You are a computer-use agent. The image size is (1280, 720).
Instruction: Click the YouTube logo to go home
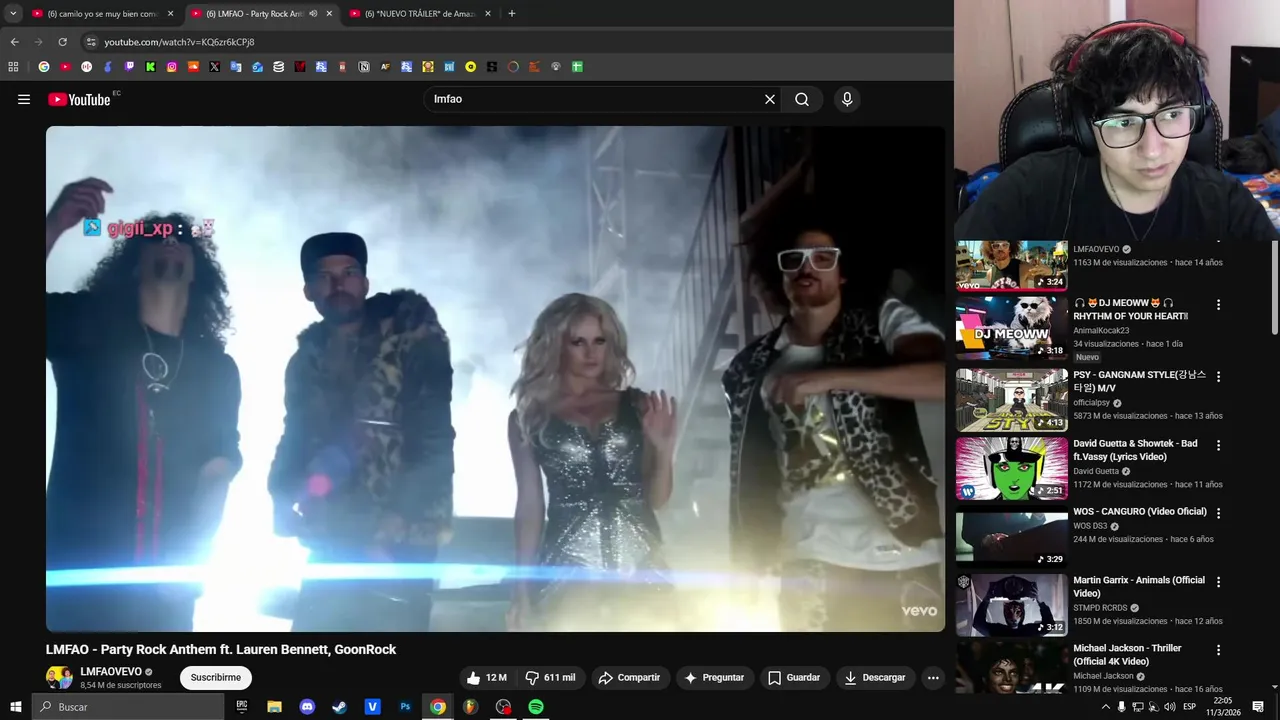click(x=79, y=99)
